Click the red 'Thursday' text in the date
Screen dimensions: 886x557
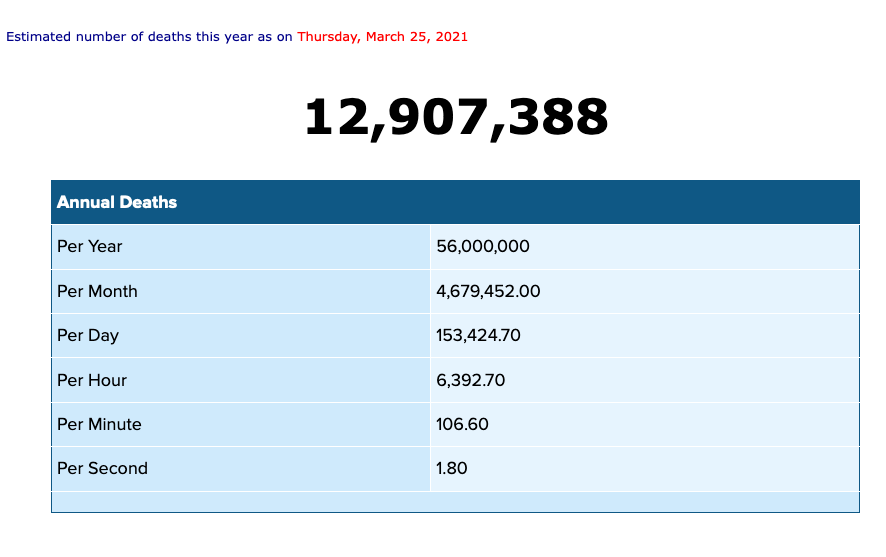coord(327,37)
